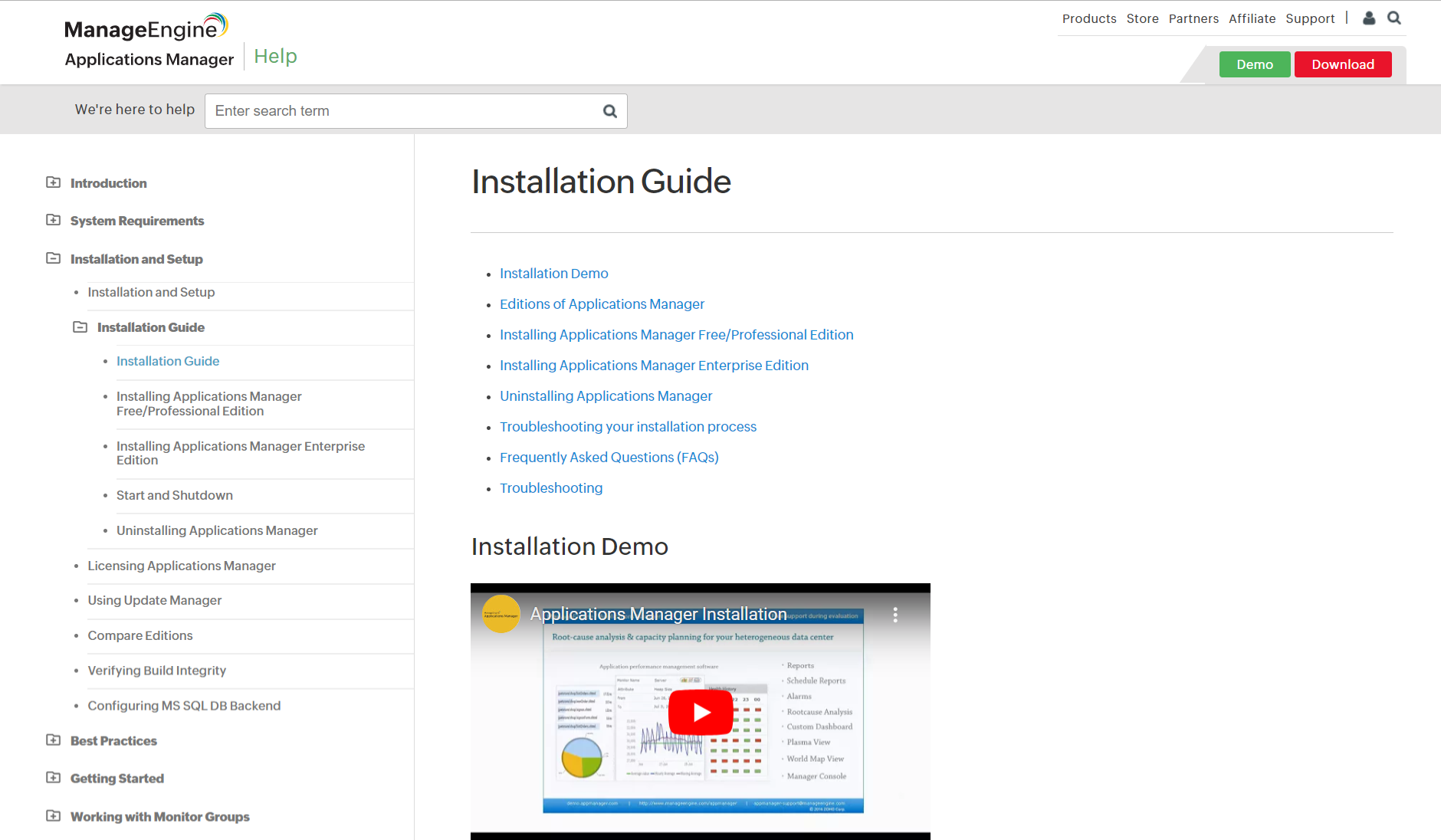Open Editions of Applications Manager link
This screenshot has width=1441, height=840.
pos(602,304)
